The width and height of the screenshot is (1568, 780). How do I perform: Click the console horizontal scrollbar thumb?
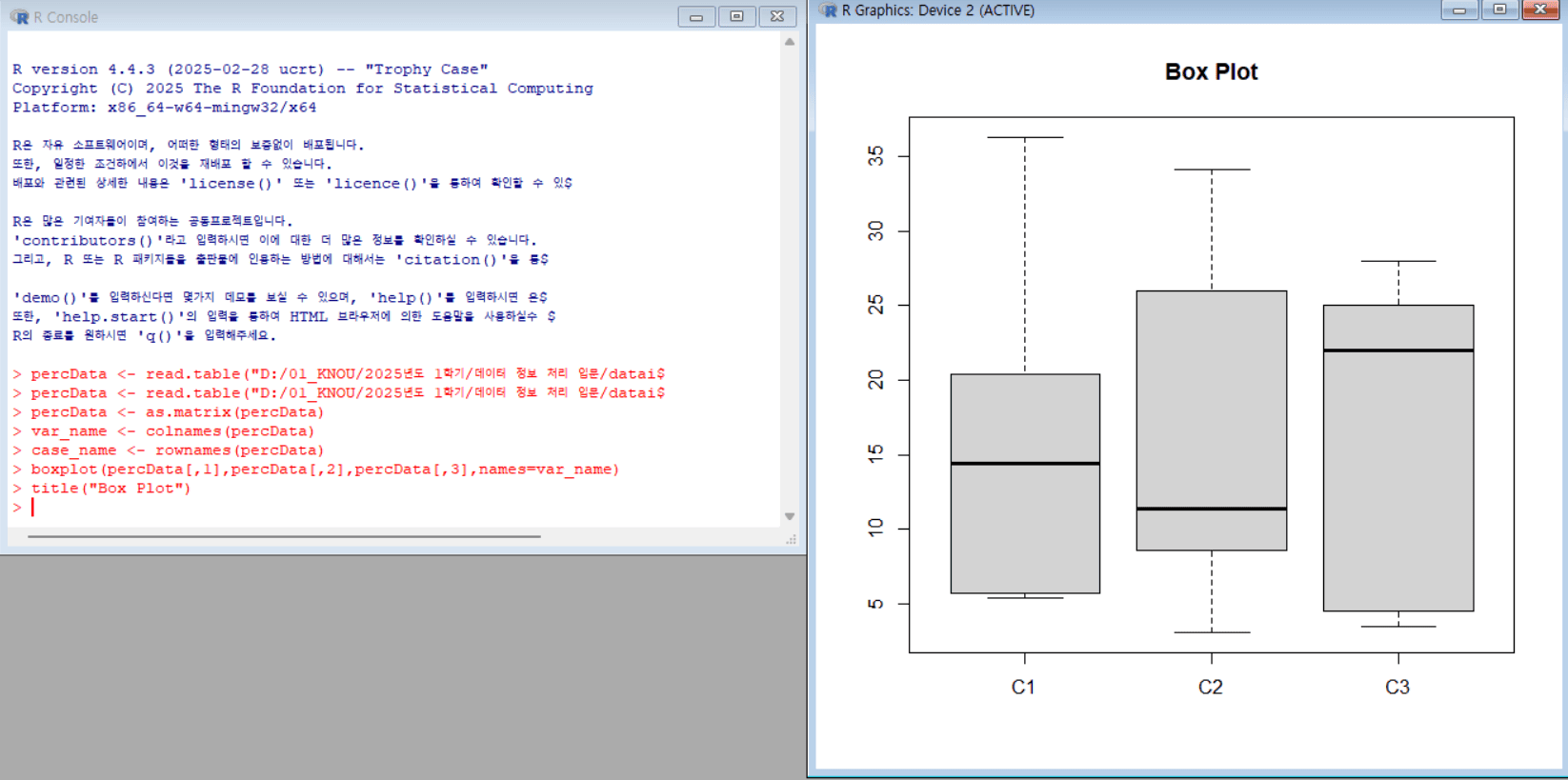pyautogui.click(x=284, y=537)
